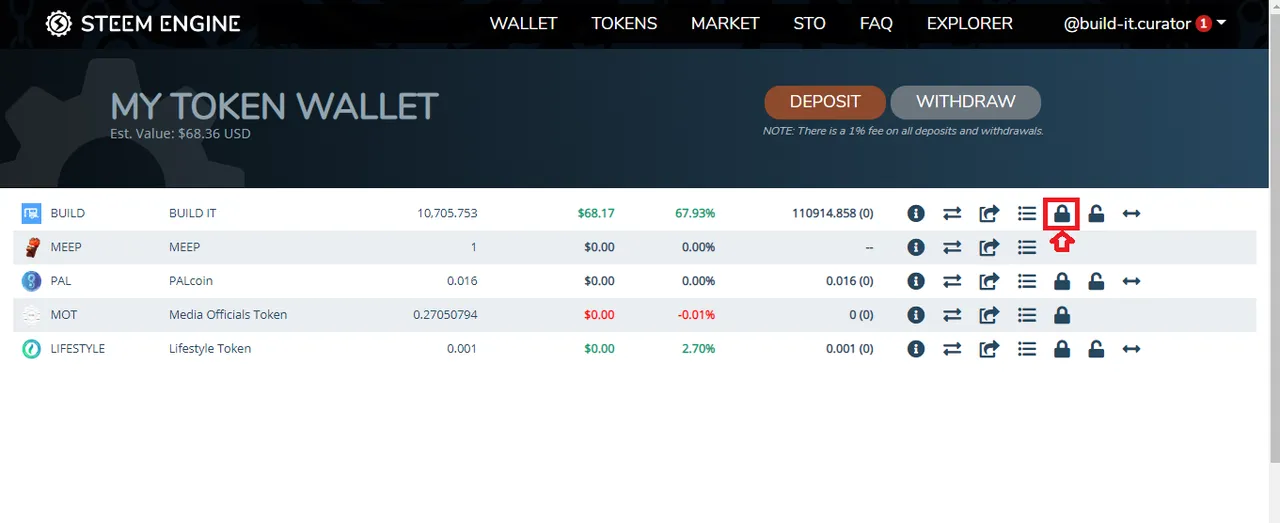The height and width of the screenshot is (523, 1280).
Task: Open transaction history list for BUILD
Action: [x=1026, y=213]
